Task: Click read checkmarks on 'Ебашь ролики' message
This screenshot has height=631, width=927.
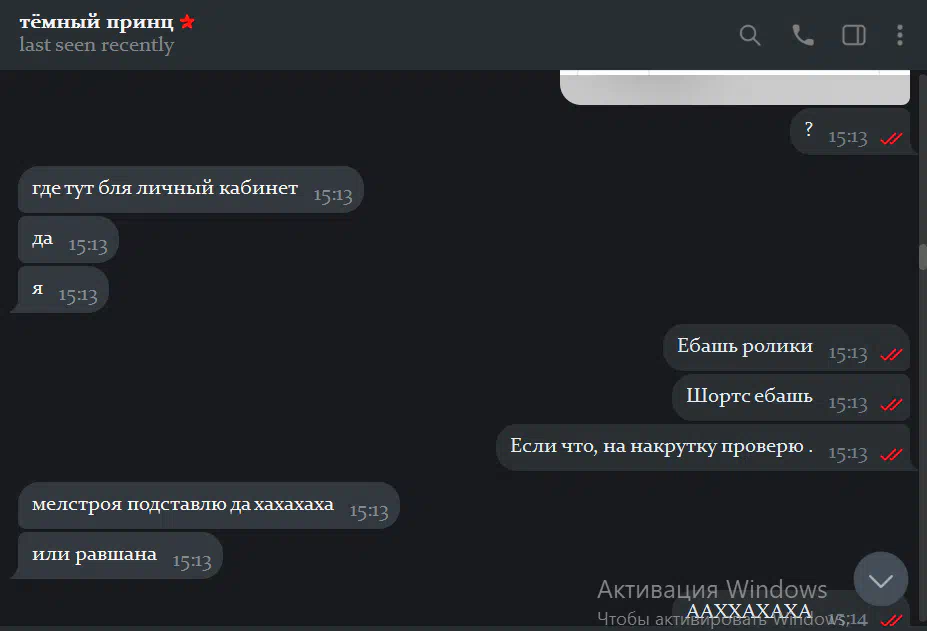Action: [891, 354]
